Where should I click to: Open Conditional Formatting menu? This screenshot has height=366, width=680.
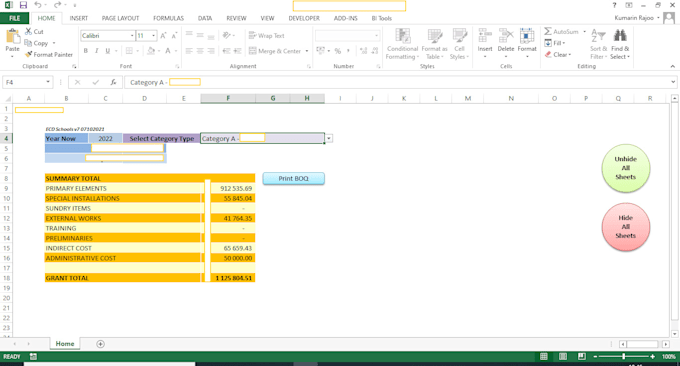402,44
